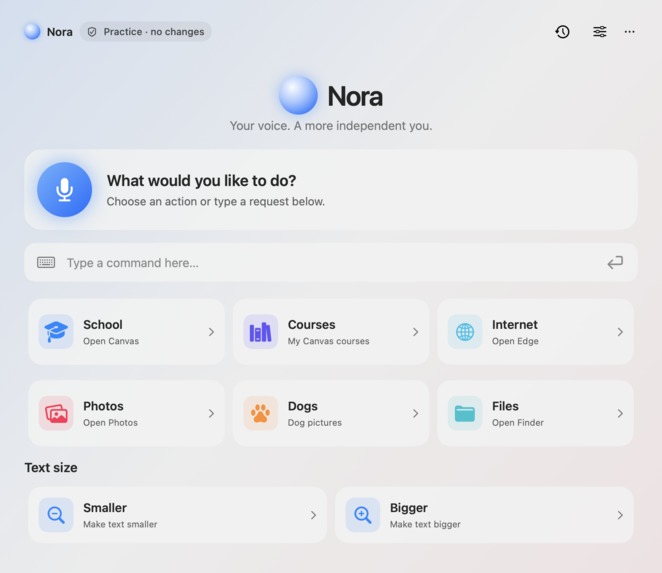Click the Photos pictures icon

coord(56,413)
